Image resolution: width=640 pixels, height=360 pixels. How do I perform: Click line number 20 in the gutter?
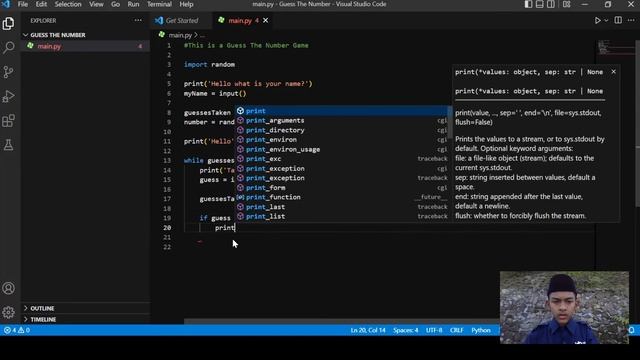coord(167,228)
